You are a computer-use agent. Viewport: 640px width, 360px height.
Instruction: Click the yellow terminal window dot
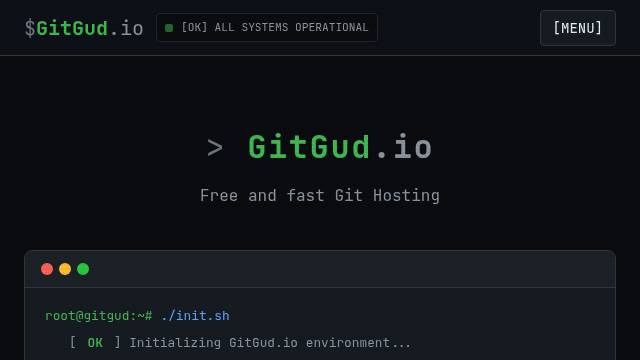[x=65, y=269]
